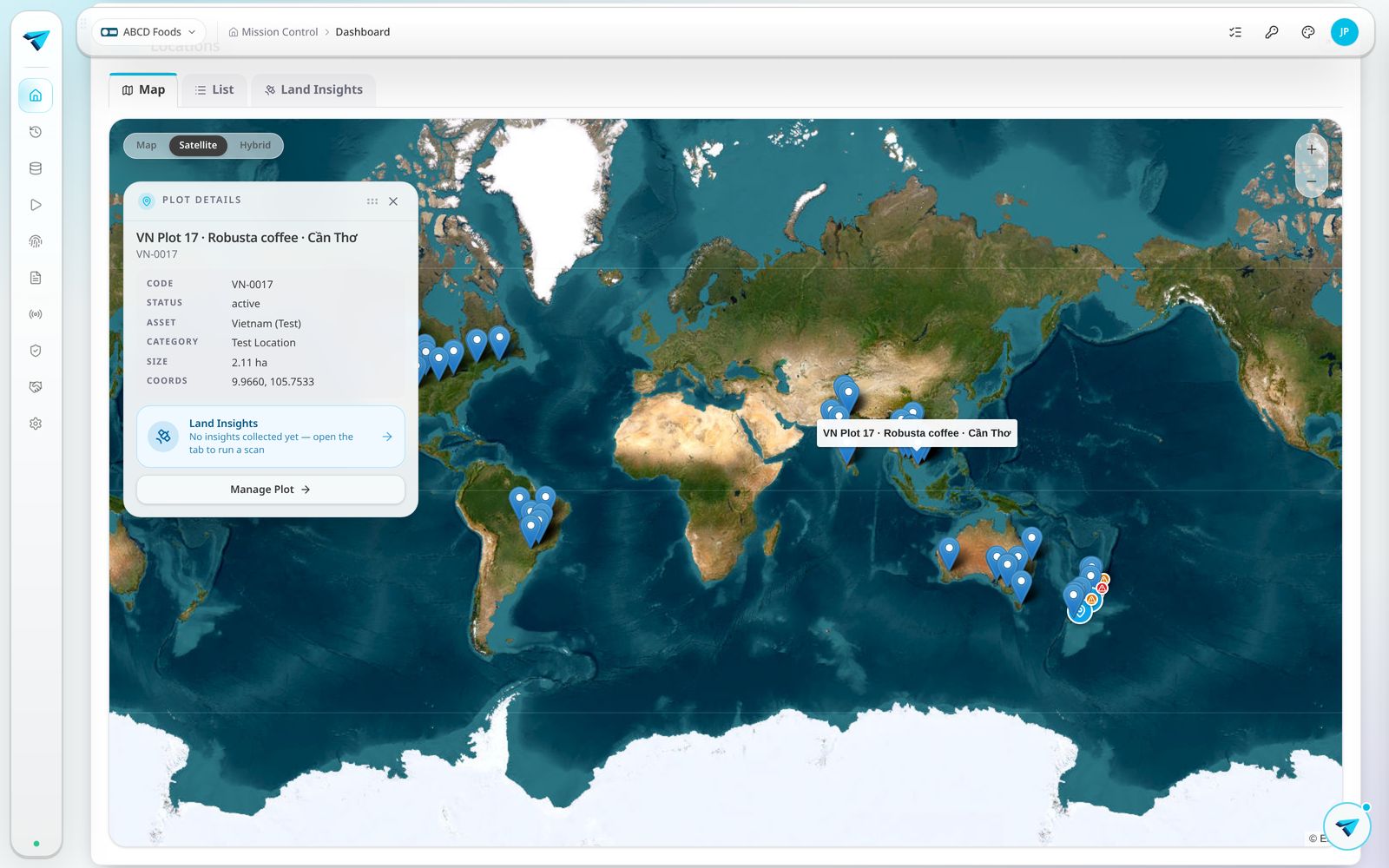The image size is (1389, 868).
Task: Zoom in on the map
Action: pos(1312,149)
